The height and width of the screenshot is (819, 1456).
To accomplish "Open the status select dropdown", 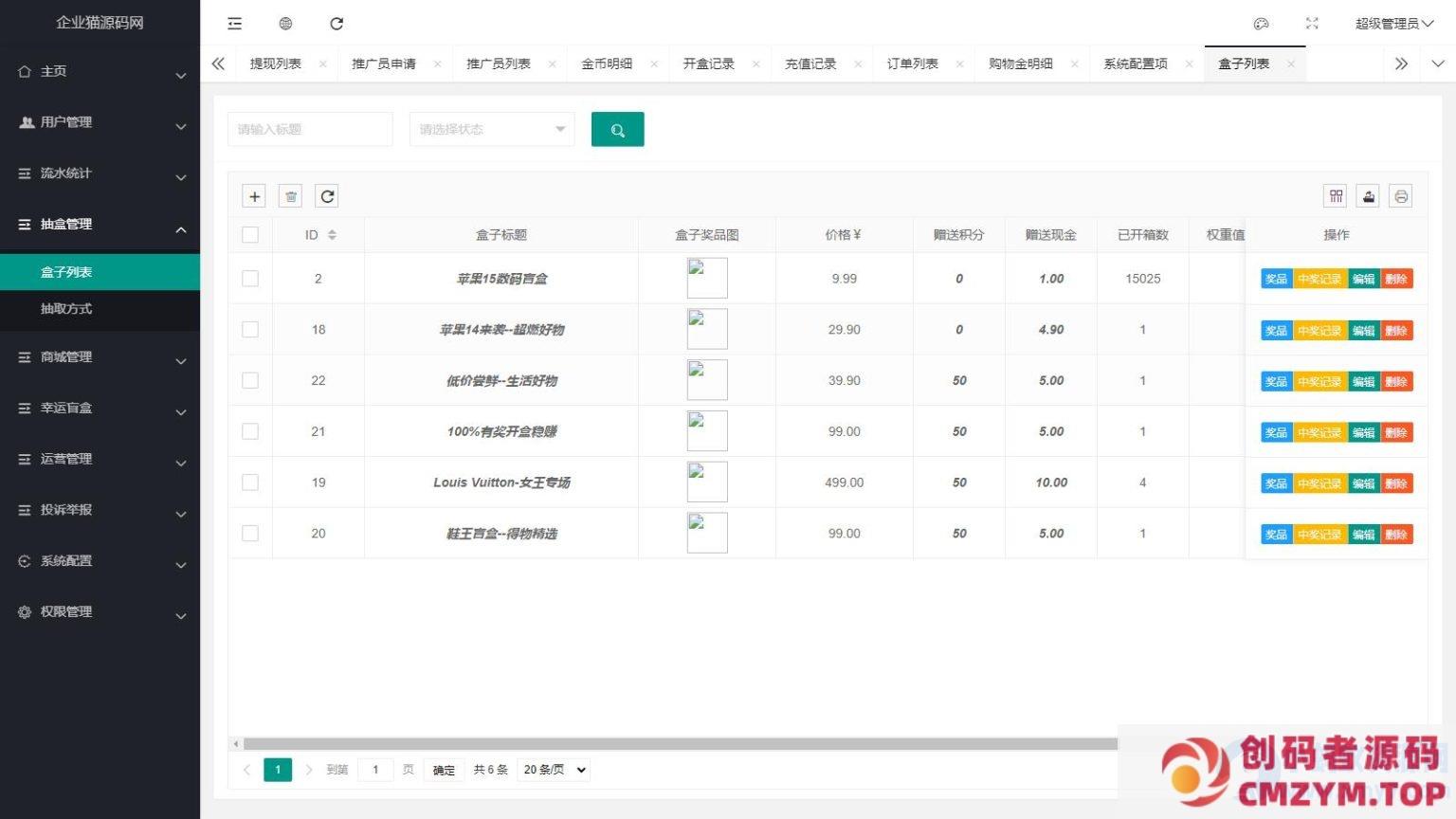I will point(491,130).
